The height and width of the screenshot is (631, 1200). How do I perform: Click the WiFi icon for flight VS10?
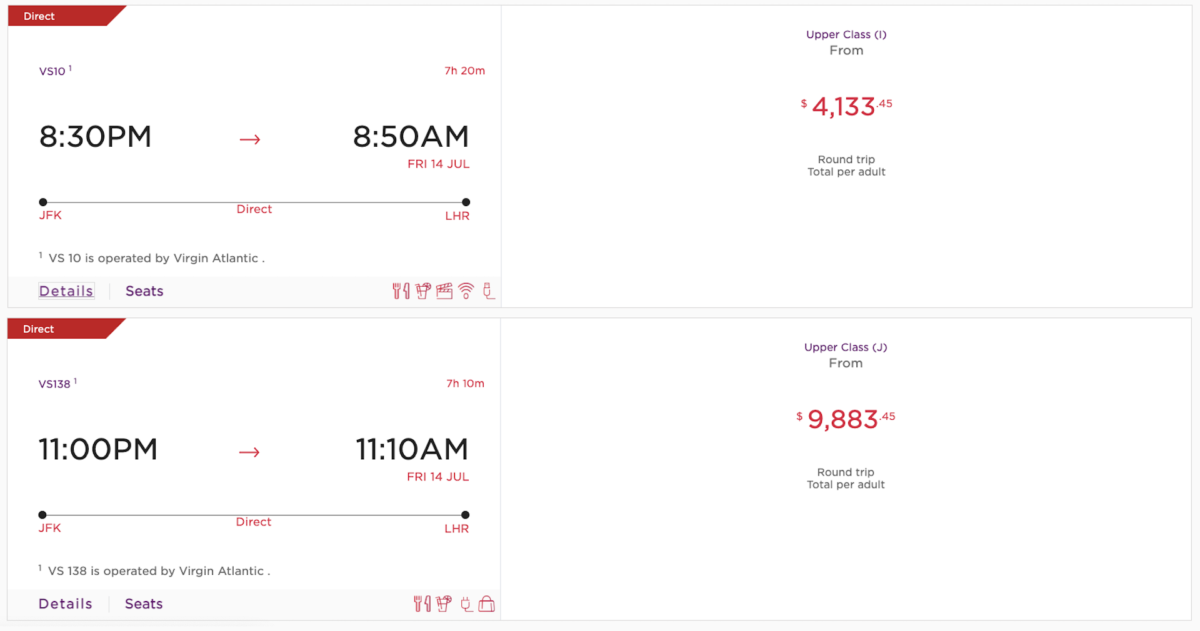pyautogui.click(x=465, y=290)
